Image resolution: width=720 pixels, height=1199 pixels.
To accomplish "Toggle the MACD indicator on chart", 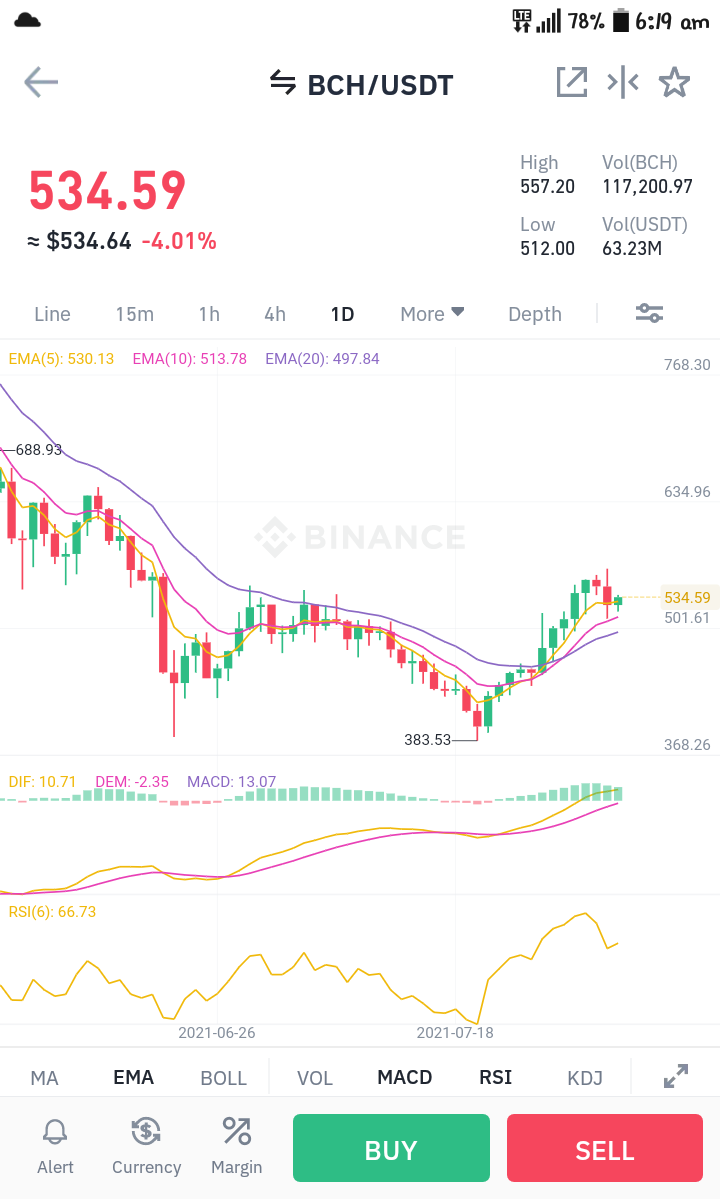I will tap(405, 1077).
